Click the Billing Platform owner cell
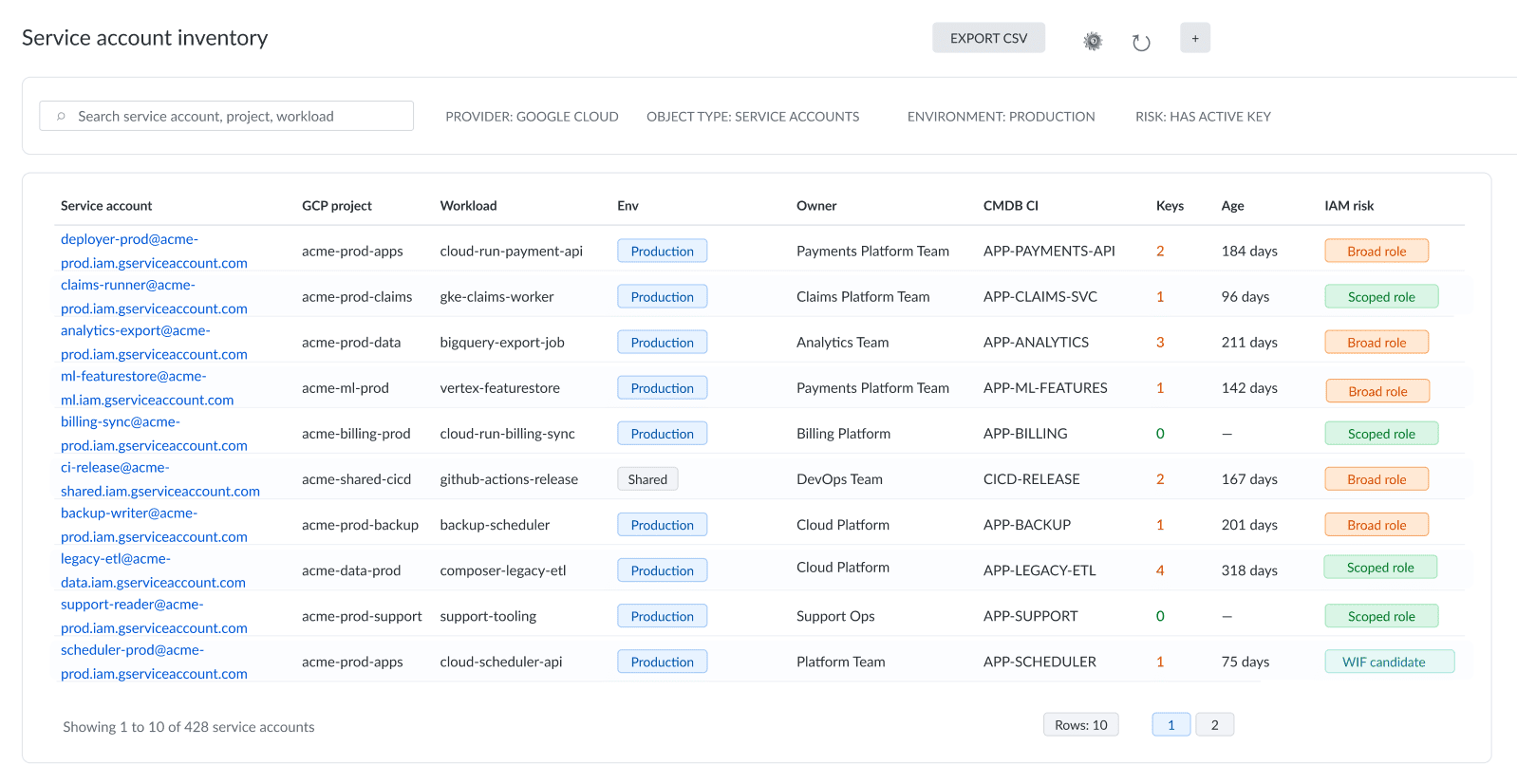The width and height of the screenshot is (1517, 784). tap(843, 434)
